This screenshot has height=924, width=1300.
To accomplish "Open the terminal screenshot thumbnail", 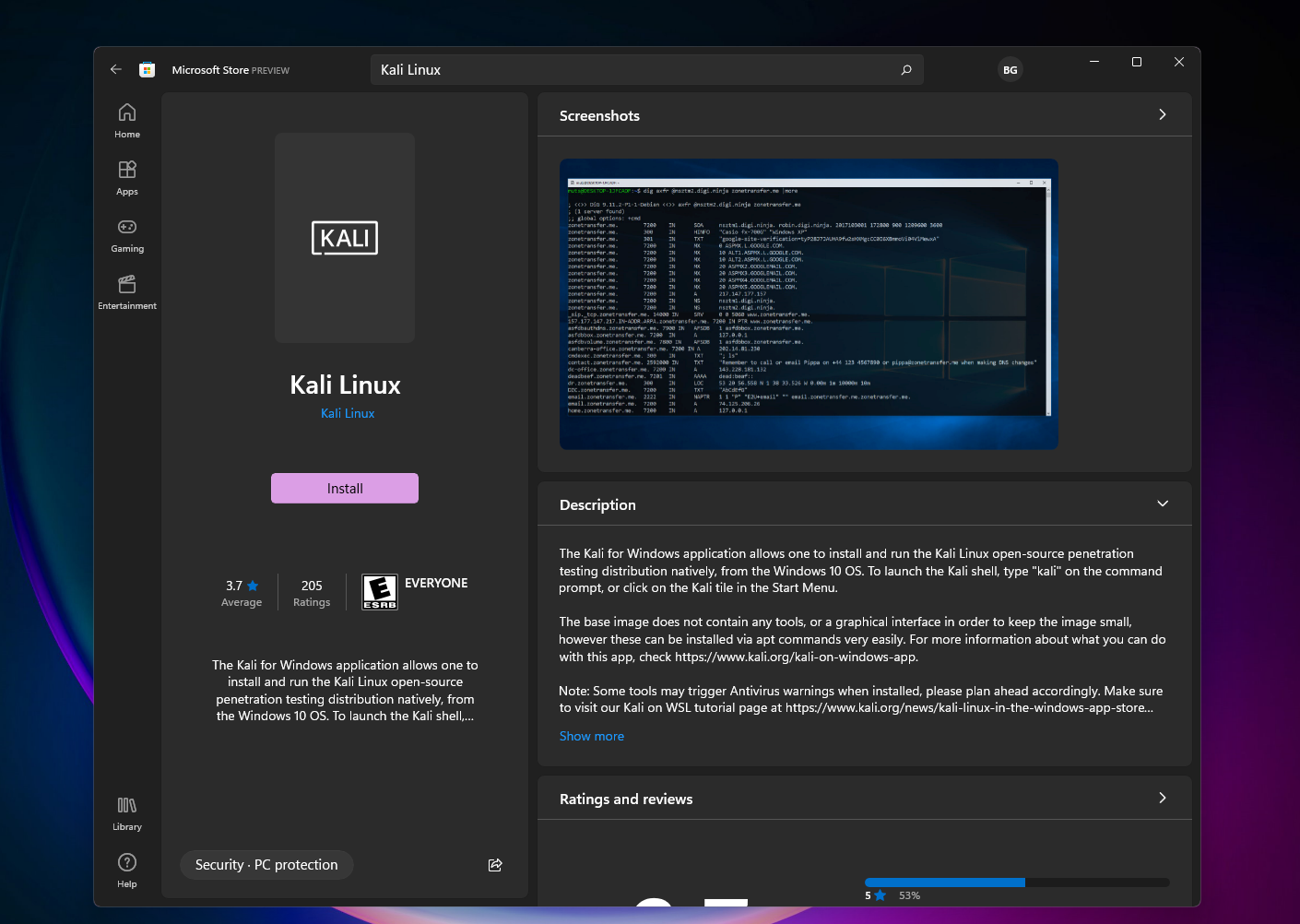I will [809, 304].
